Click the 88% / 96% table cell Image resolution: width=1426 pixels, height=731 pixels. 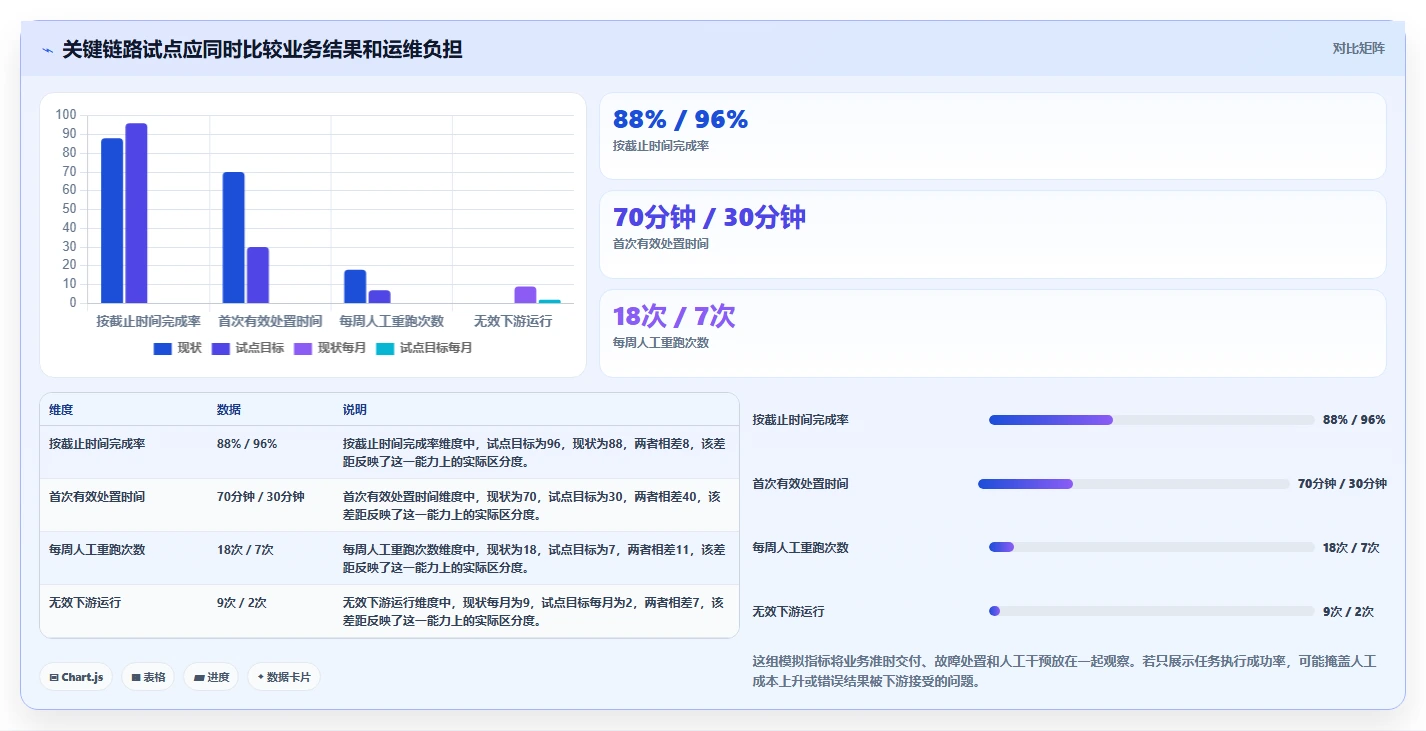click(x=247, y=443)
